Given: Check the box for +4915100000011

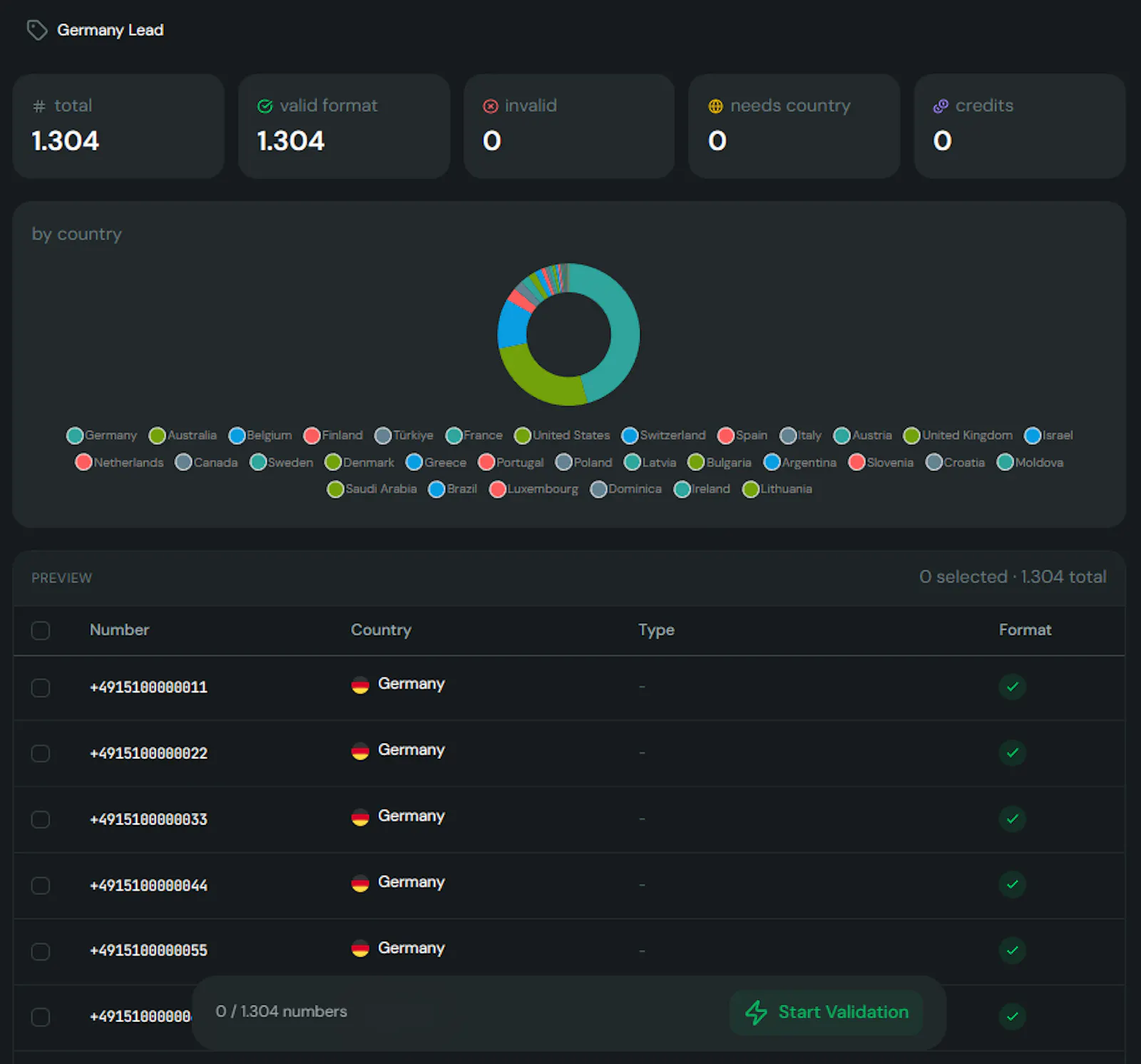Looking at the screenshot, I should 41,687.
